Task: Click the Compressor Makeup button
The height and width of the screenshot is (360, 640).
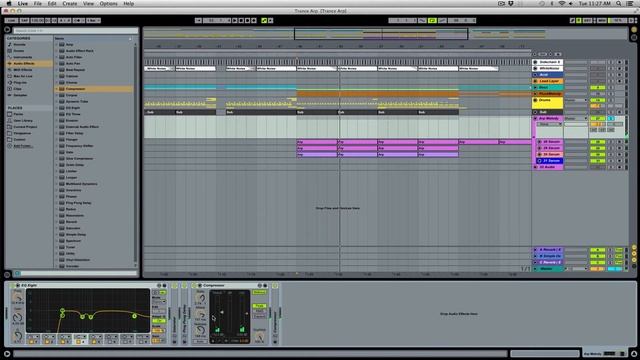Action: click(259, 292)
